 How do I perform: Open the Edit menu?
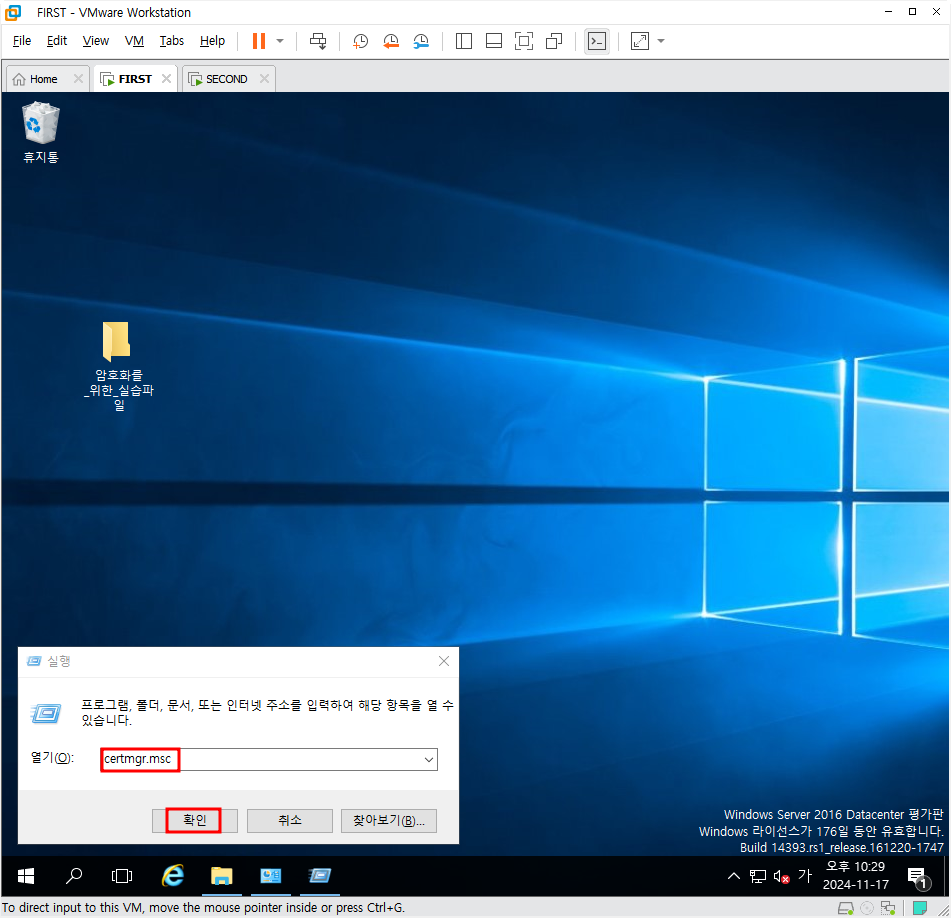[x=57, y=41]
